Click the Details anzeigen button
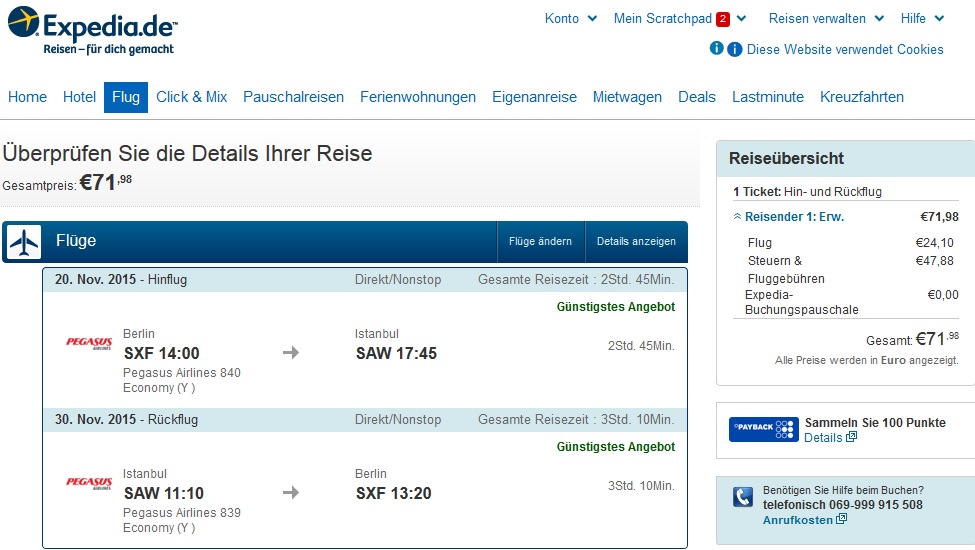 coord(636,242)
